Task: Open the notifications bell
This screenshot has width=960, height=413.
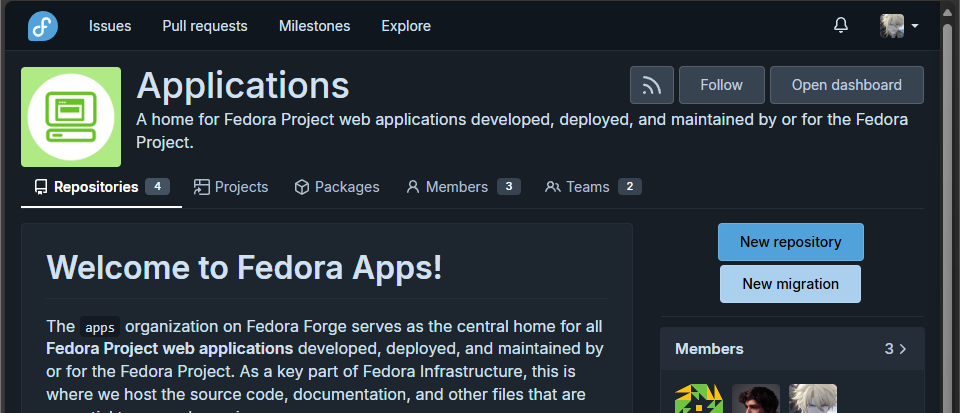Action: [841, 26]
